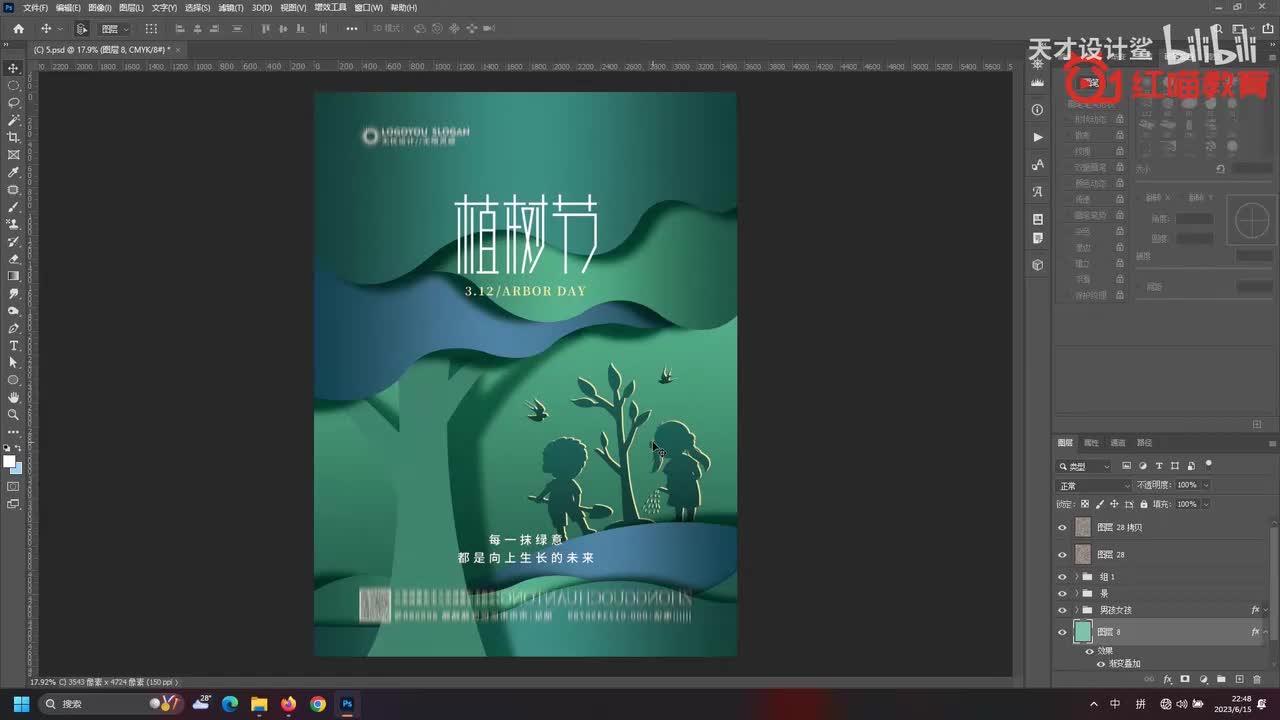Select the Magic Wand tool
The image size is (1280, 720).
tap(14, 120)
